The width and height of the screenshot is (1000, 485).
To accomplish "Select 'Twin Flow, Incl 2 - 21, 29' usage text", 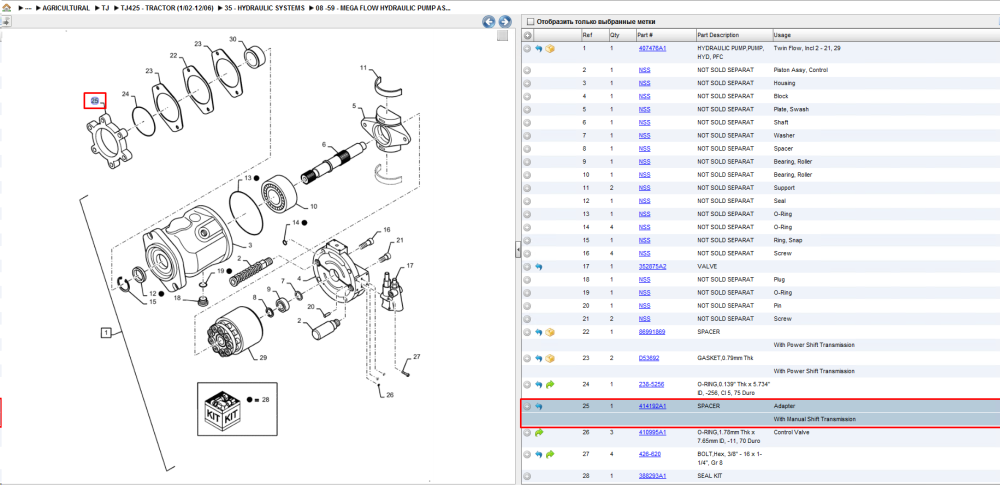I will point(809,48).
